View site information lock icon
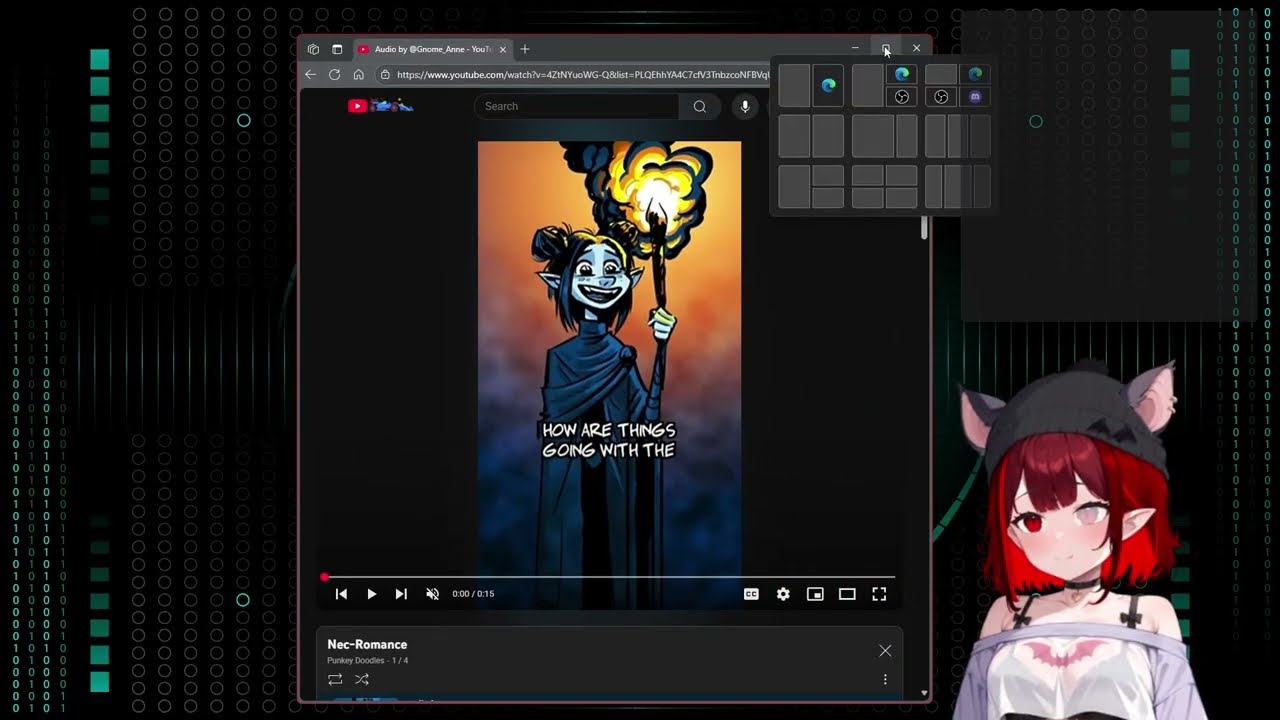Viewport: 1280px width, 720px height. 385,75
